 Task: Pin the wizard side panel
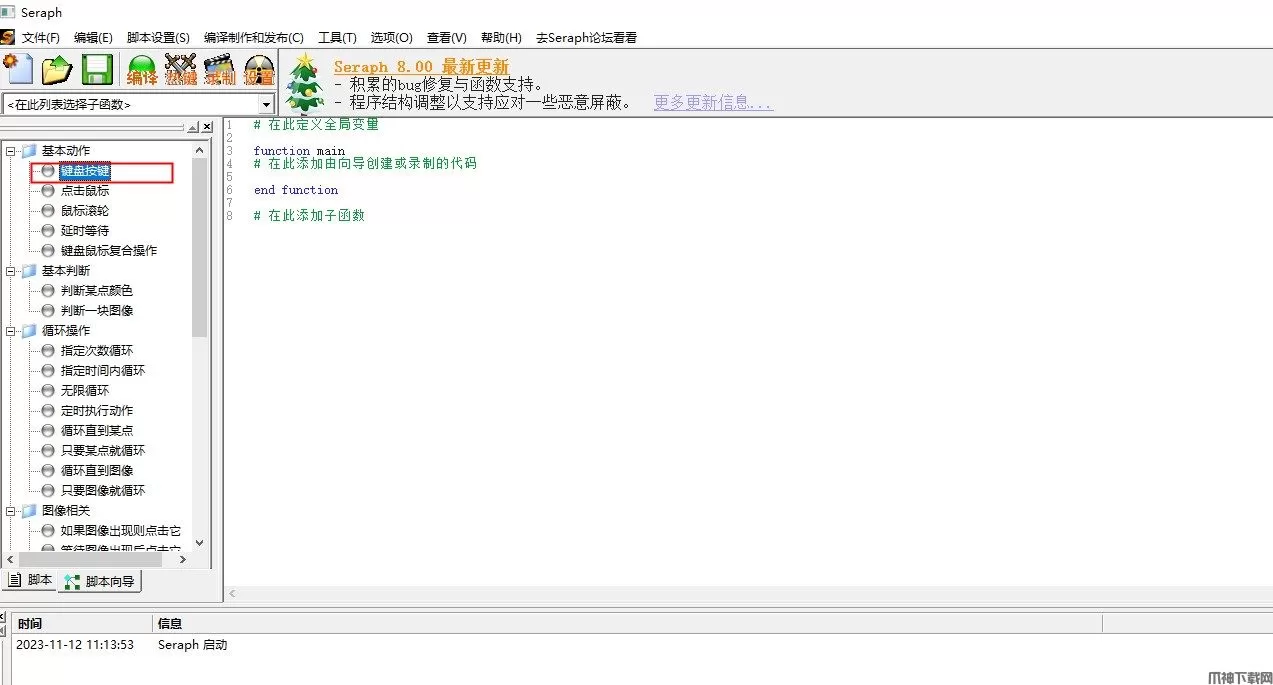(x=192, y=127)
